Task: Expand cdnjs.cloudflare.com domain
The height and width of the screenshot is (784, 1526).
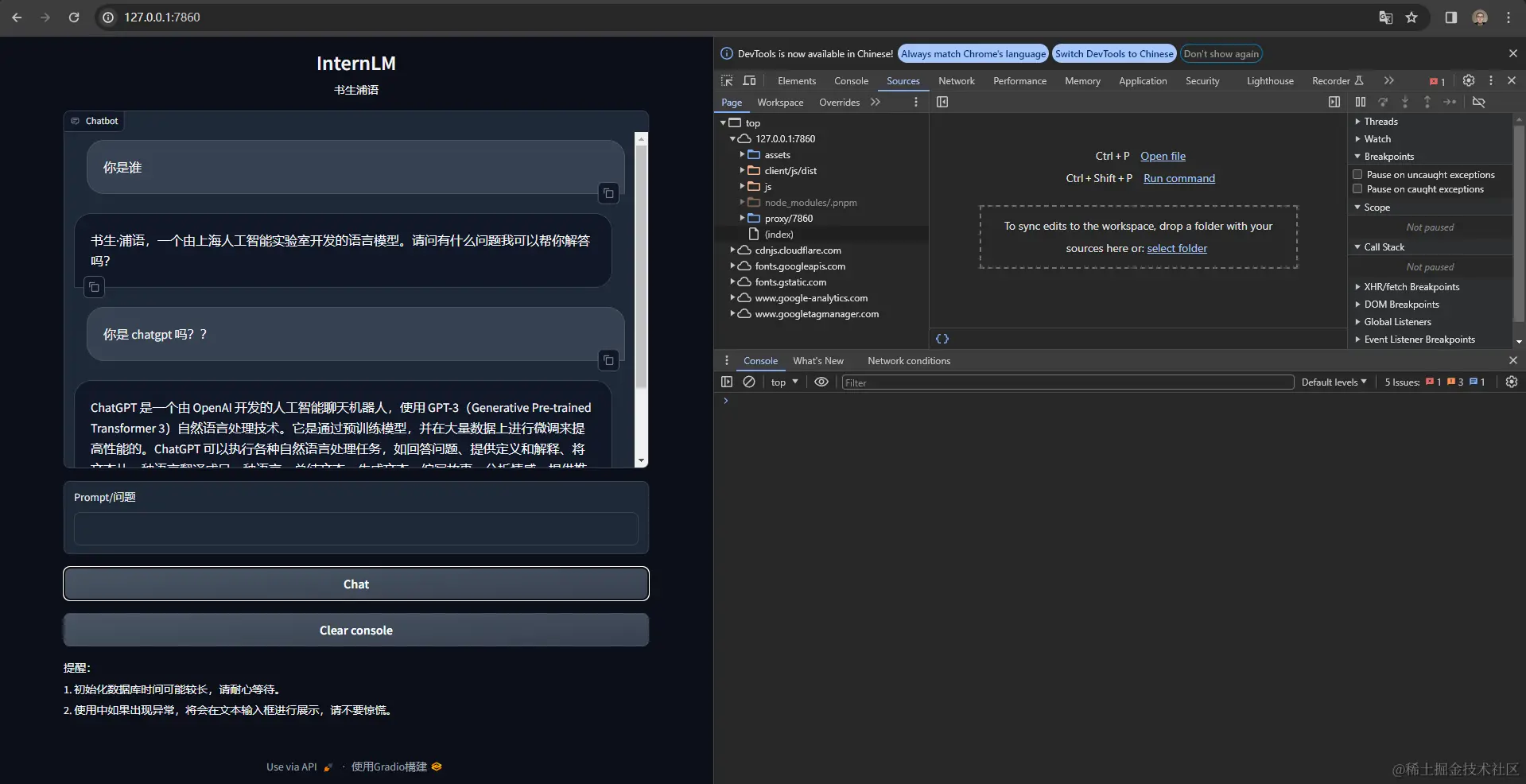Action: 732,250
